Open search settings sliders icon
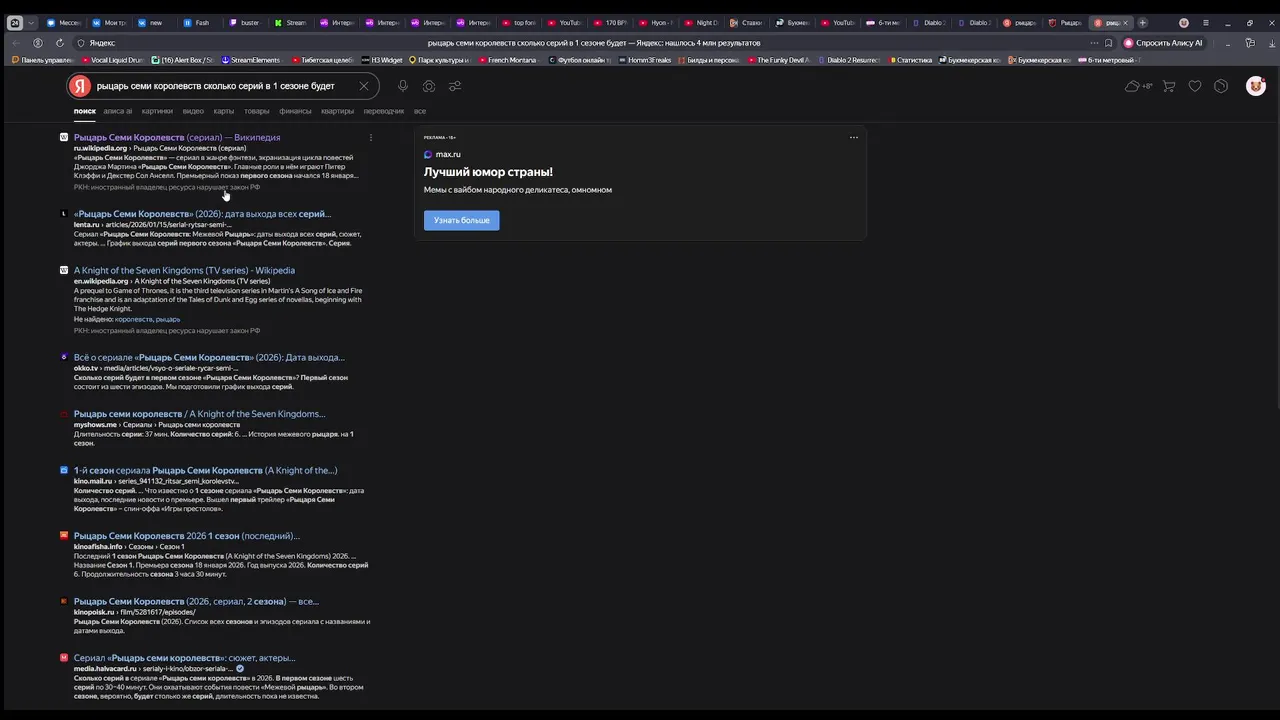Viewport: 1280px width, 720px height. coord(455,86)
